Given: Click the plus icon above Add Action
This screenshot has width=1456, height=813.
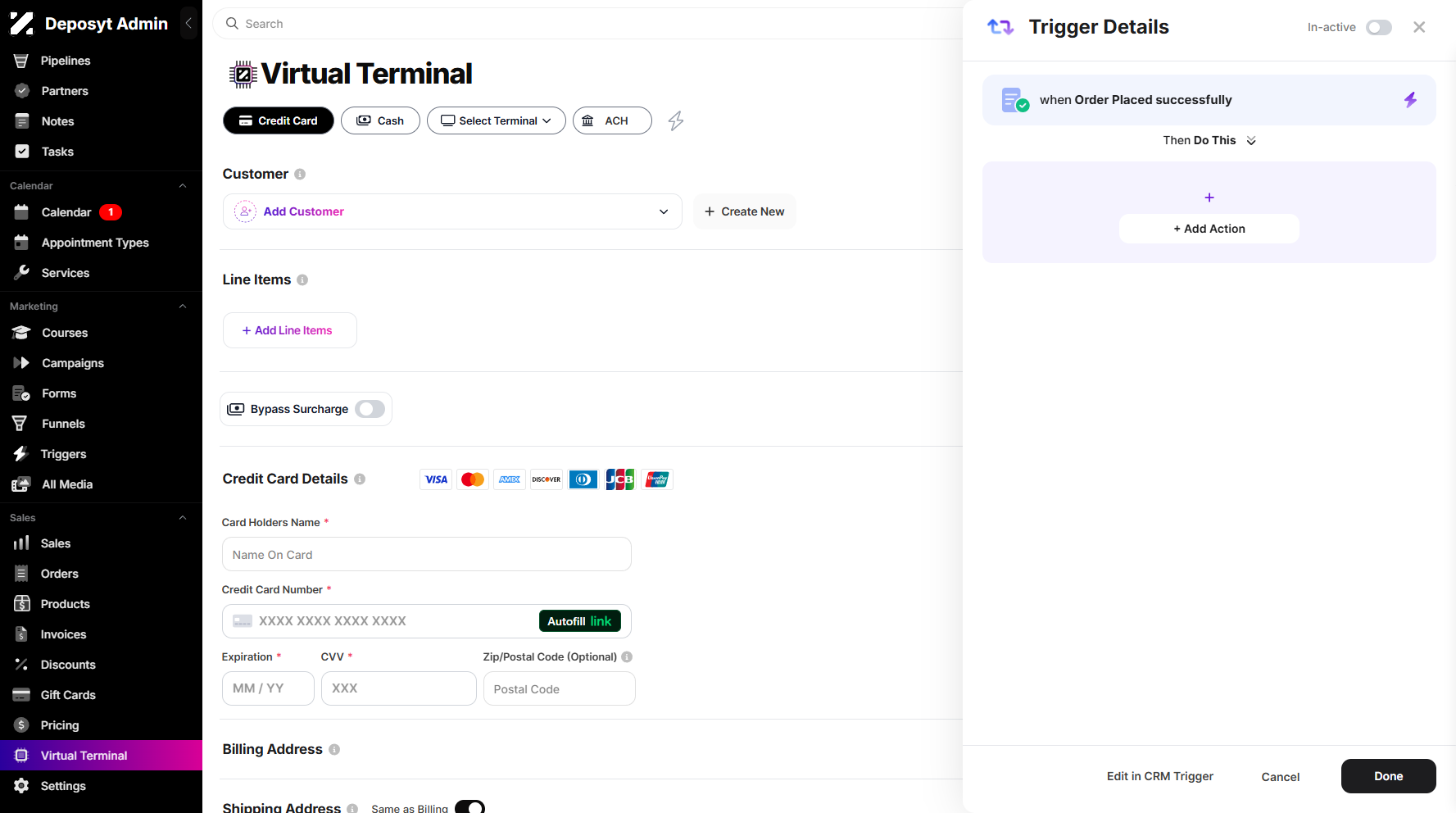Looking at the screenshot, I should [1209, 198].
